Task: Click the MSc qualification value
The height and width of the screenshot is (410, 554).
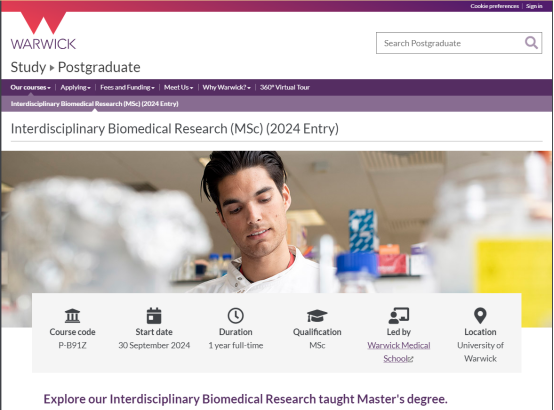Action: (x=317, y=345)
